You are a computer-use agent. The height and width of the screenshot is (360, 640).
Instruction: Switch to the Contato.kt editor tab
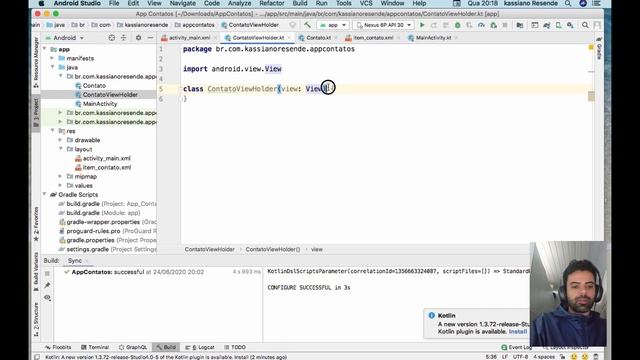[x=318, y=38]
